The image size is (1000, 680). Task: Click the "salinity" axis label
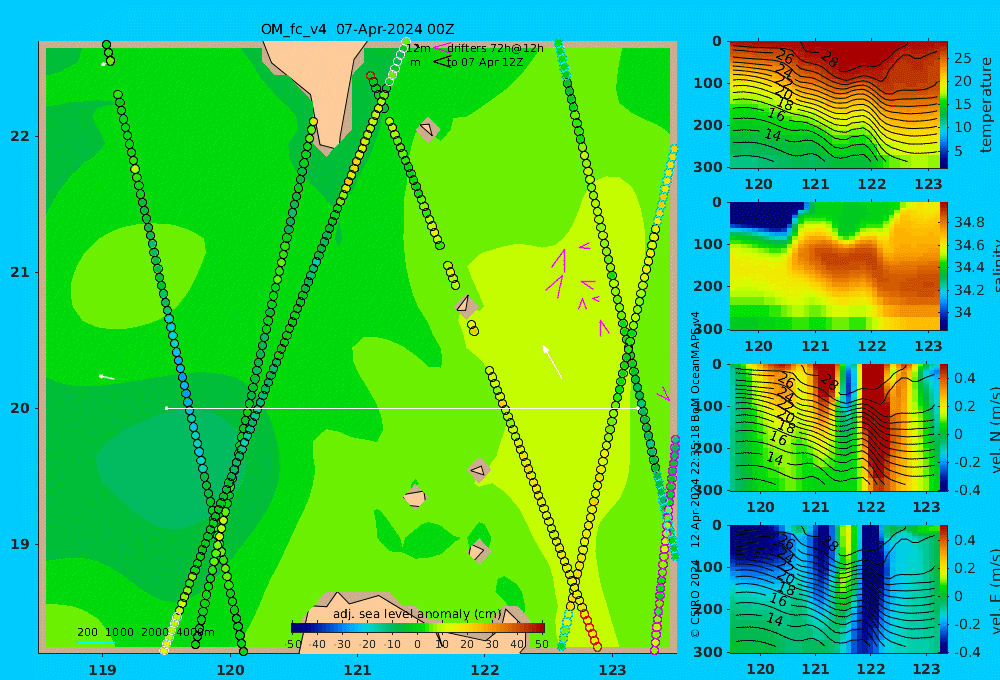994,267
